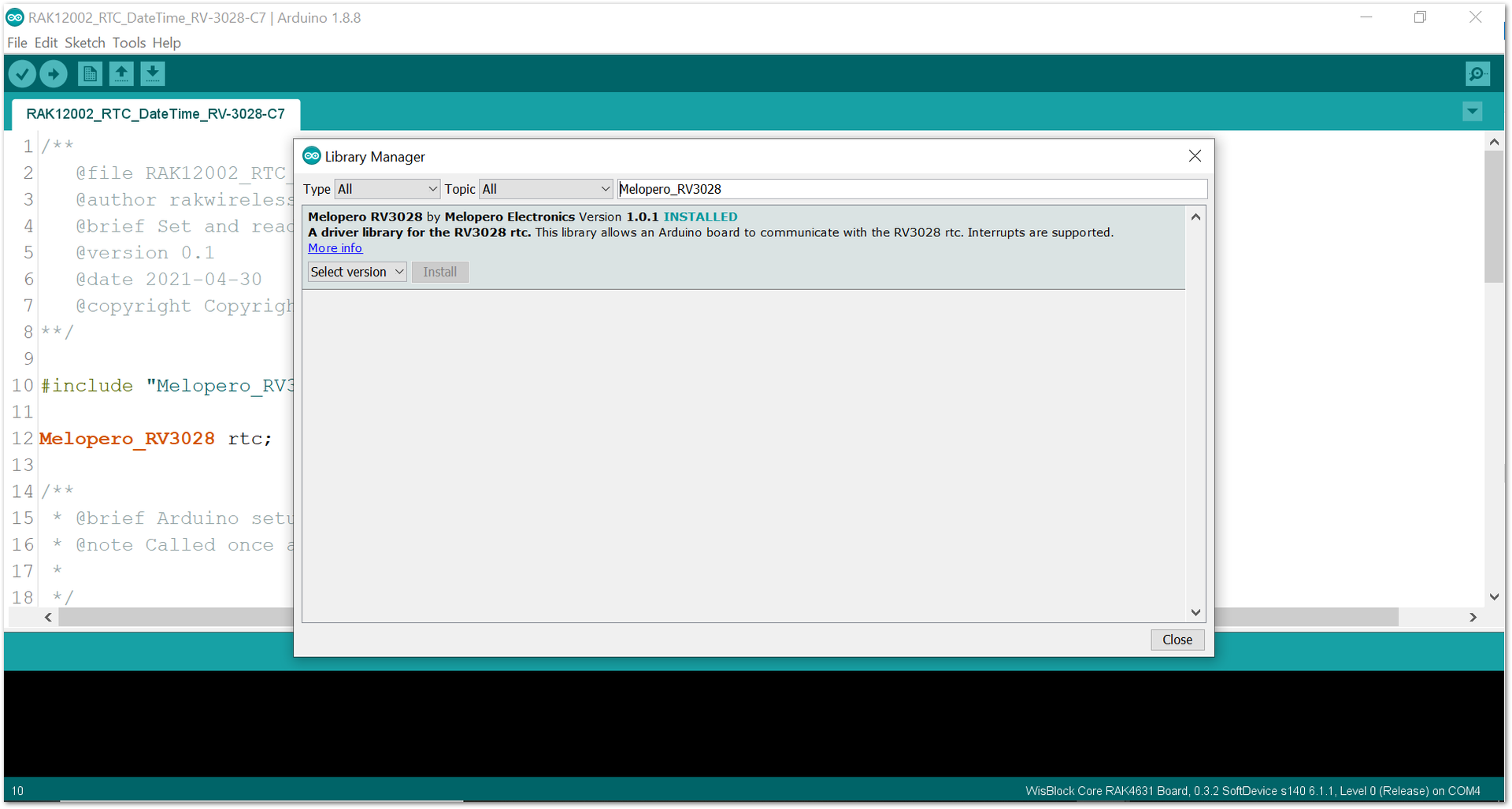Viewport: 1512px width, 809px height.
Task: Create a new sketch with the New icon
Action: (90, 74)
